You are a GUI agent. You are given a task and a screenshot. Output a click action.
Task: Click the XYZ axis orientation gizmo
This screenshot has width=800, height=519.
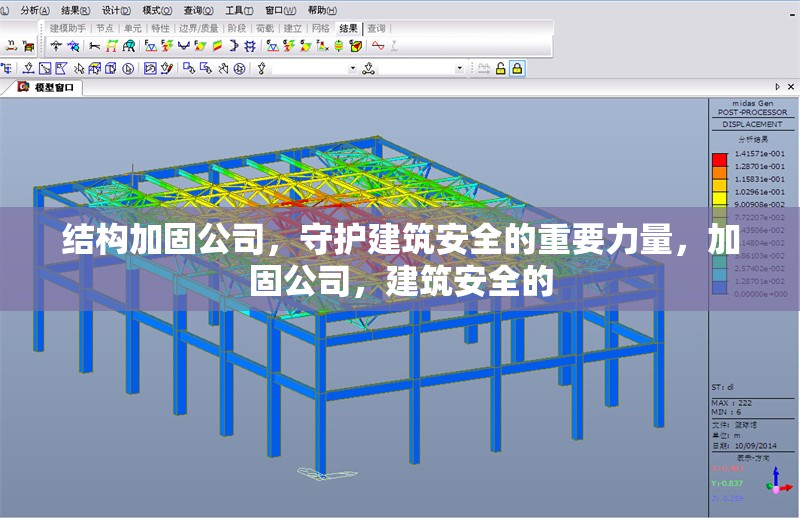click(779, 481)
